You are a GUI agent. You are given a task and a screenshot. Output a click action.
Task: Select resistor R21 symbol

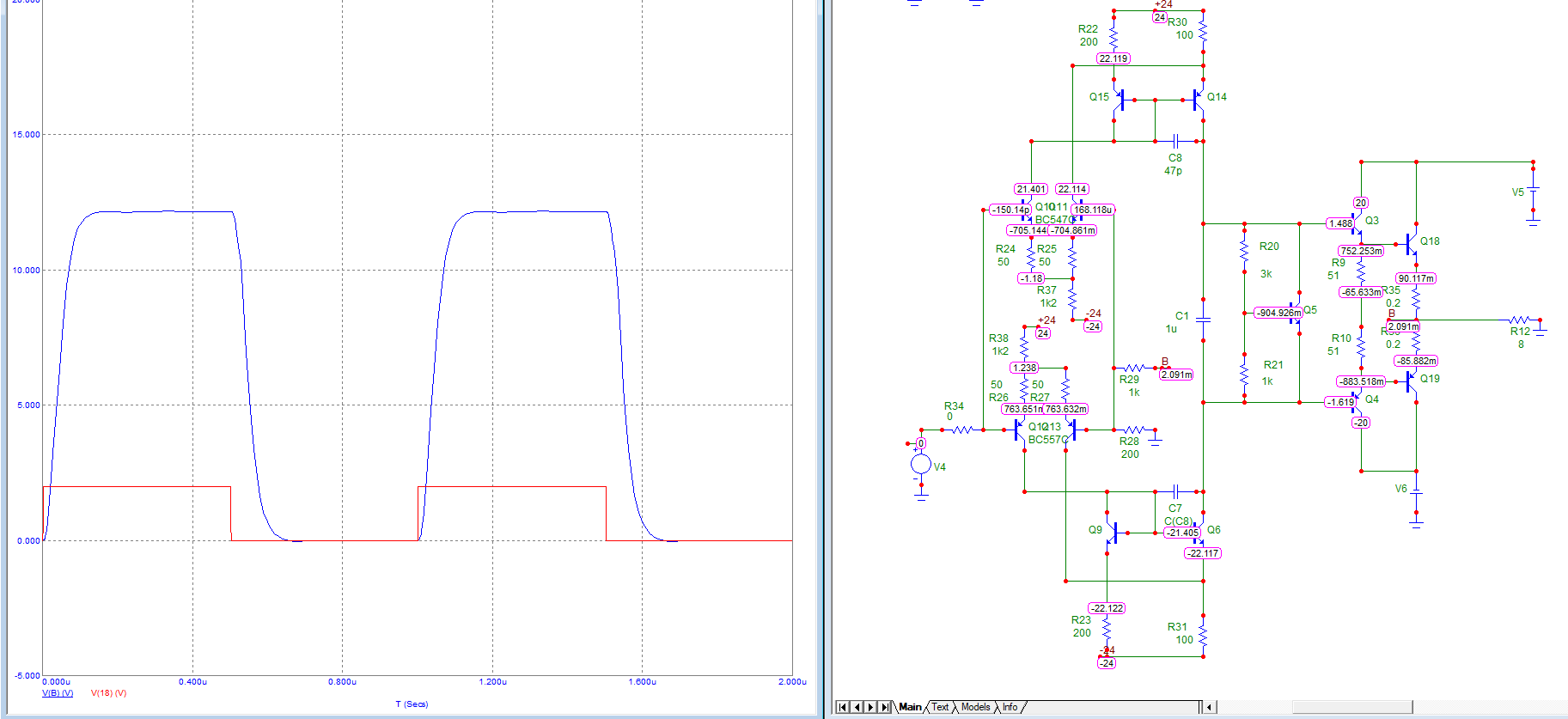1244,375
